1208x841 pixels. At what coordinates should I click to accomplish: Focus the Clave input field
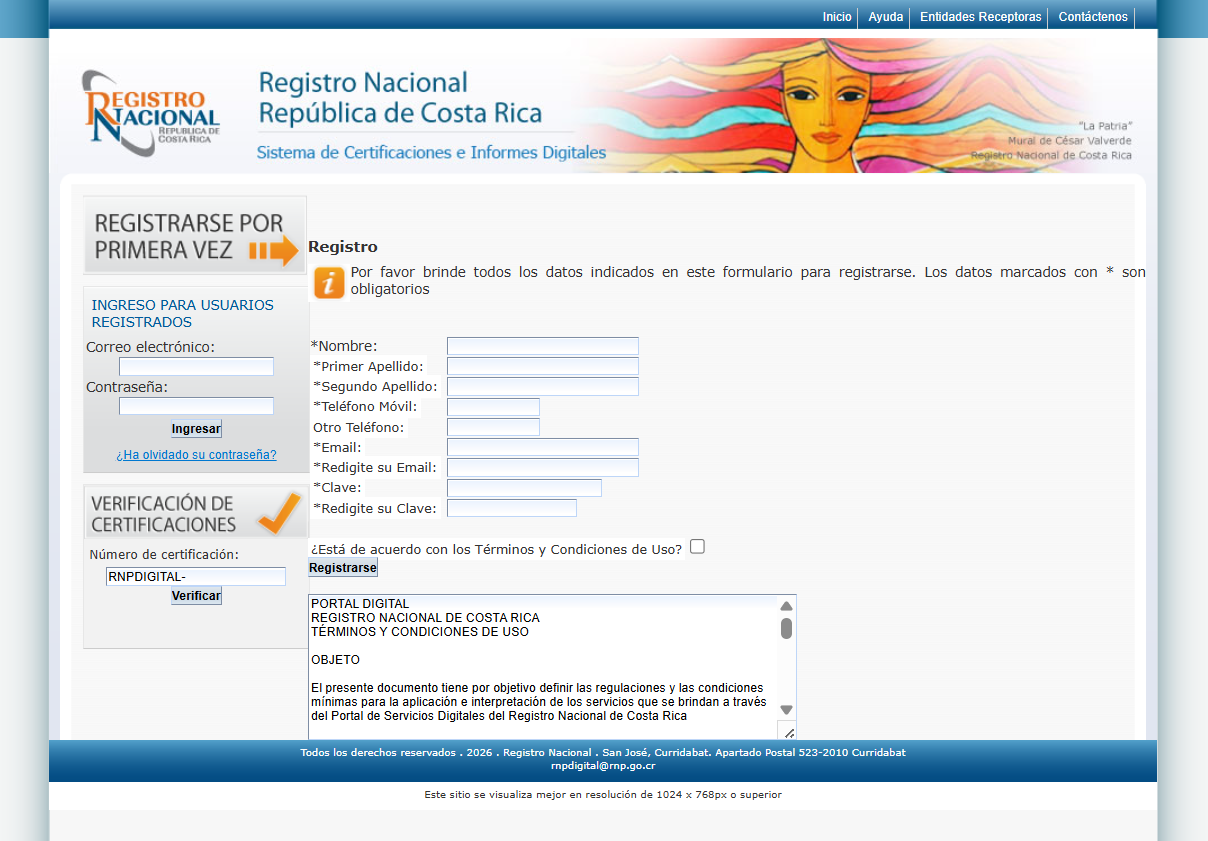tap(524, 488)
